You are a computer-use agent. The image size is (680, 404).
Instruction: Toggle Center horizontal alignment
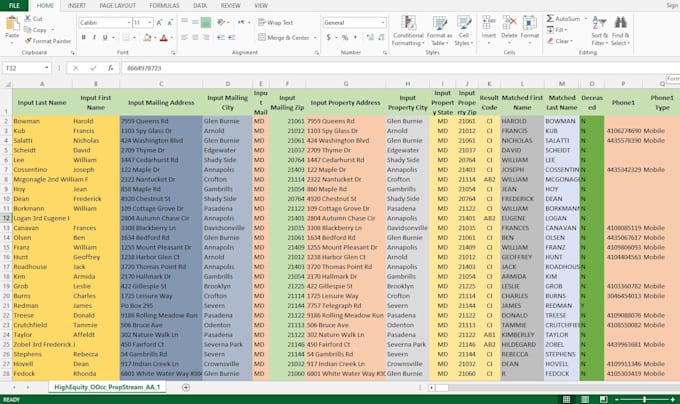pos(195,38)
